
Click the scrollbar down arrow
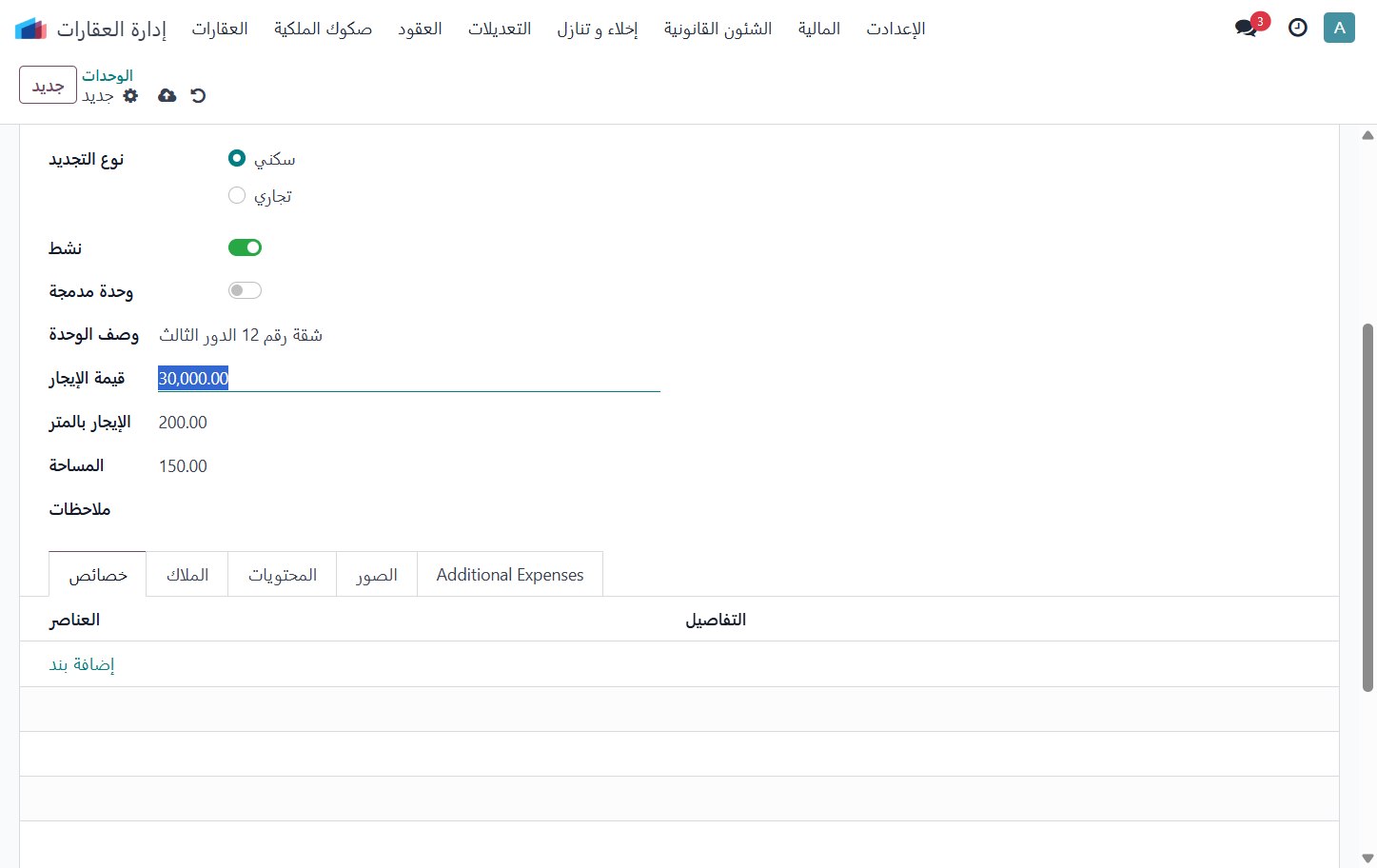click(x=1367, y=858)
